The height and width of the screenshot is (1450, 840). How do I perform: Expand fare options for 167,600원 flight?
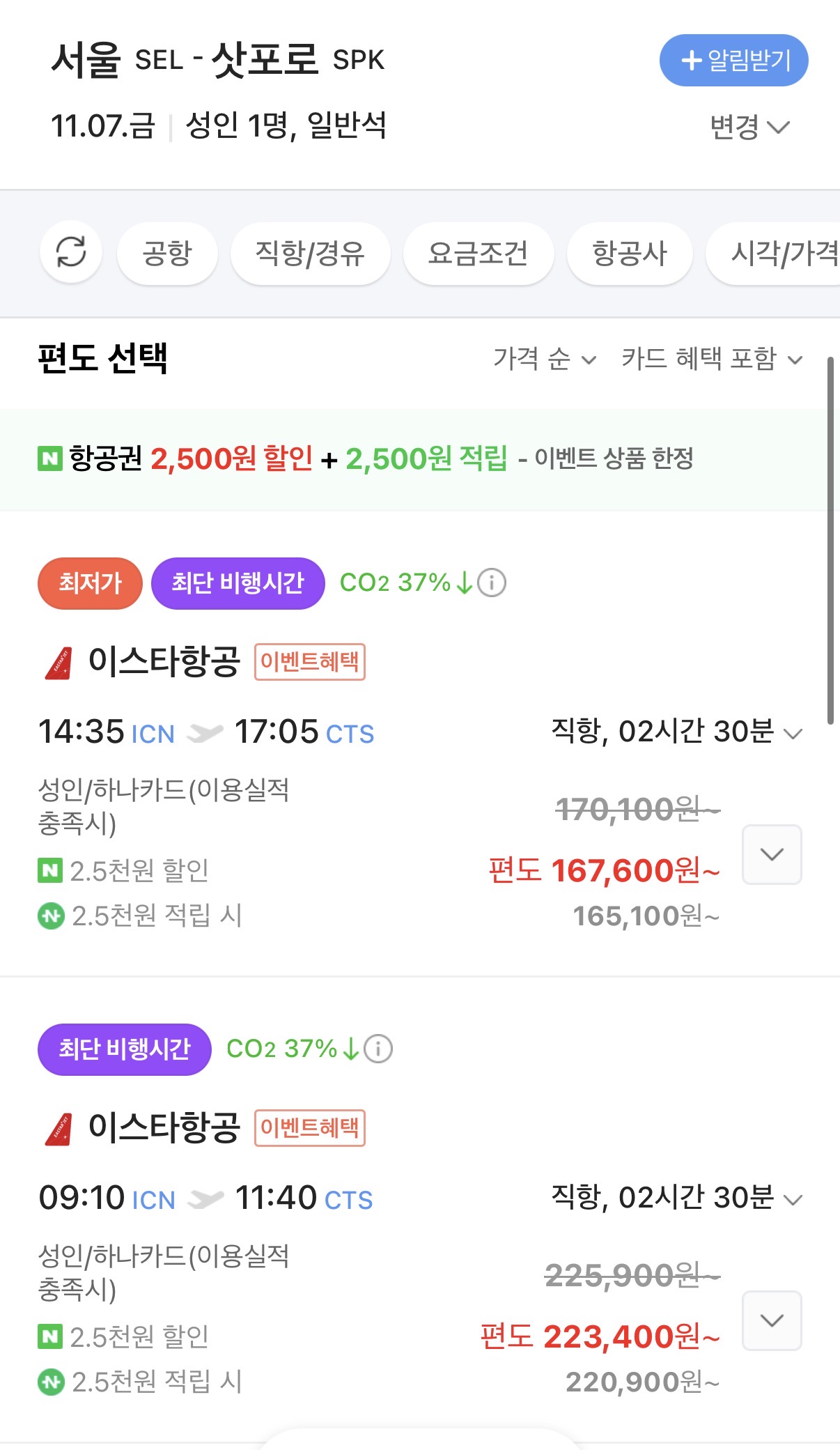[772, 855]
